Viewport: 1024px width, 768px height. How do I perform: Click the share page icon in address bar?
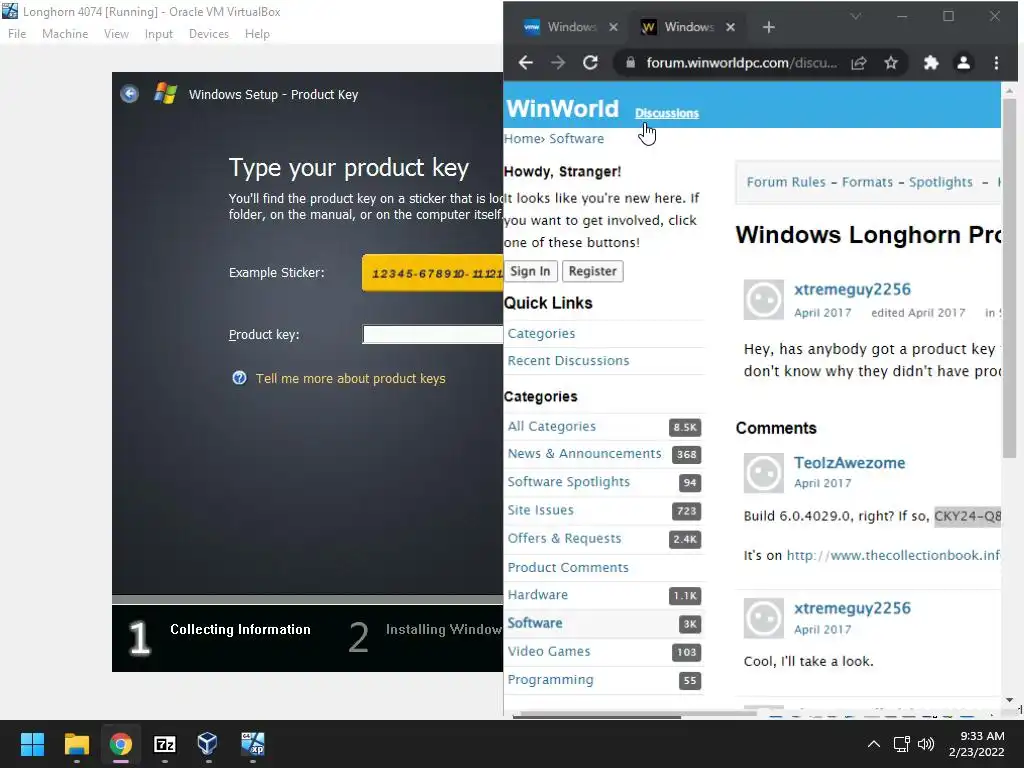[859, 63]
